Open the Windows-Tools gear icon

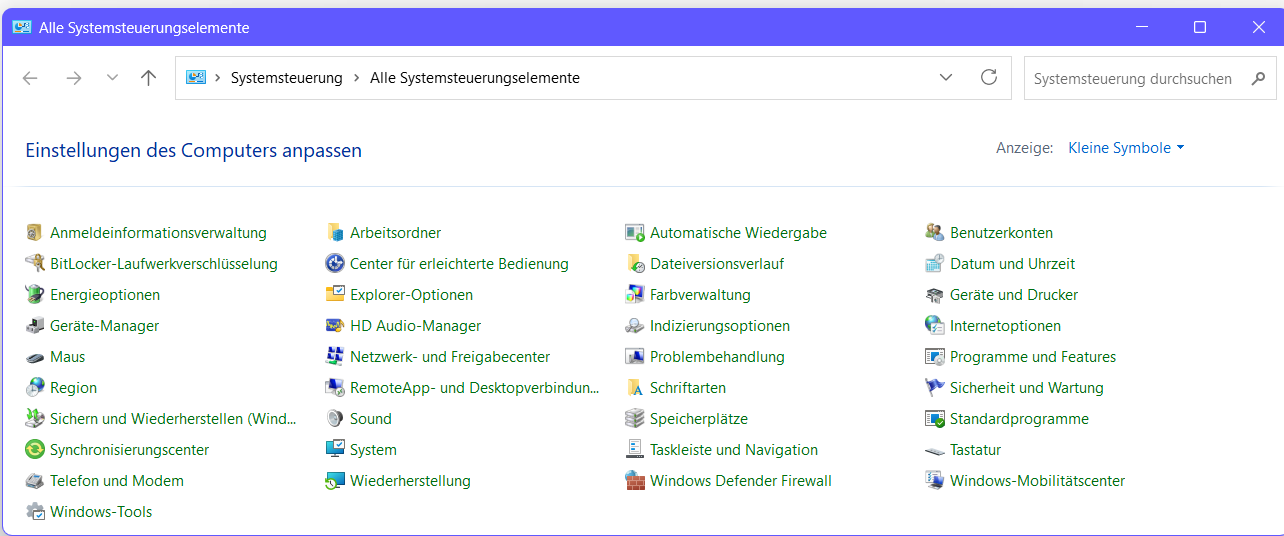coord(35,512)
